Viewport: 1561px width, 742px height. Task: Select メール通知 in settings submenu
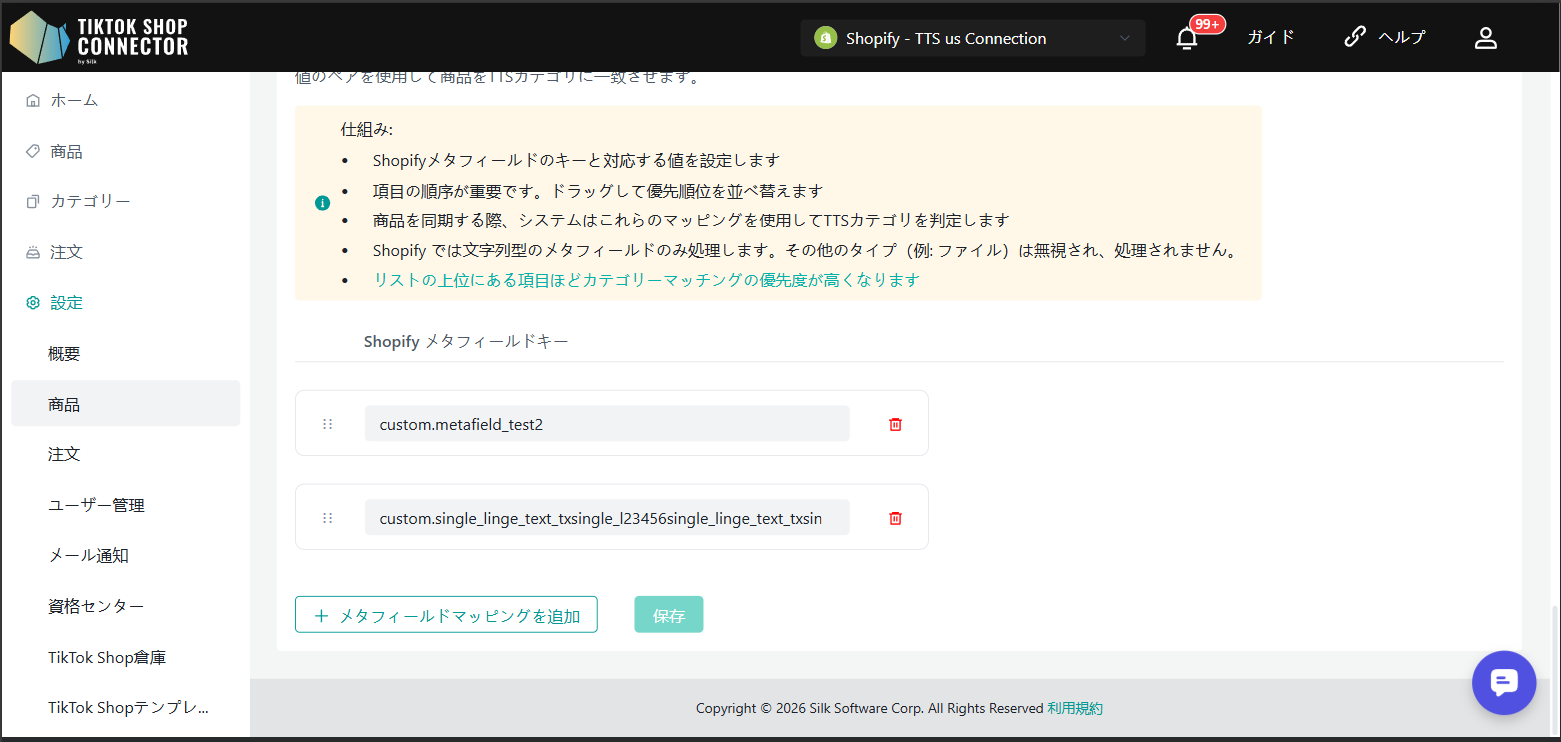(x=88, y=556)
